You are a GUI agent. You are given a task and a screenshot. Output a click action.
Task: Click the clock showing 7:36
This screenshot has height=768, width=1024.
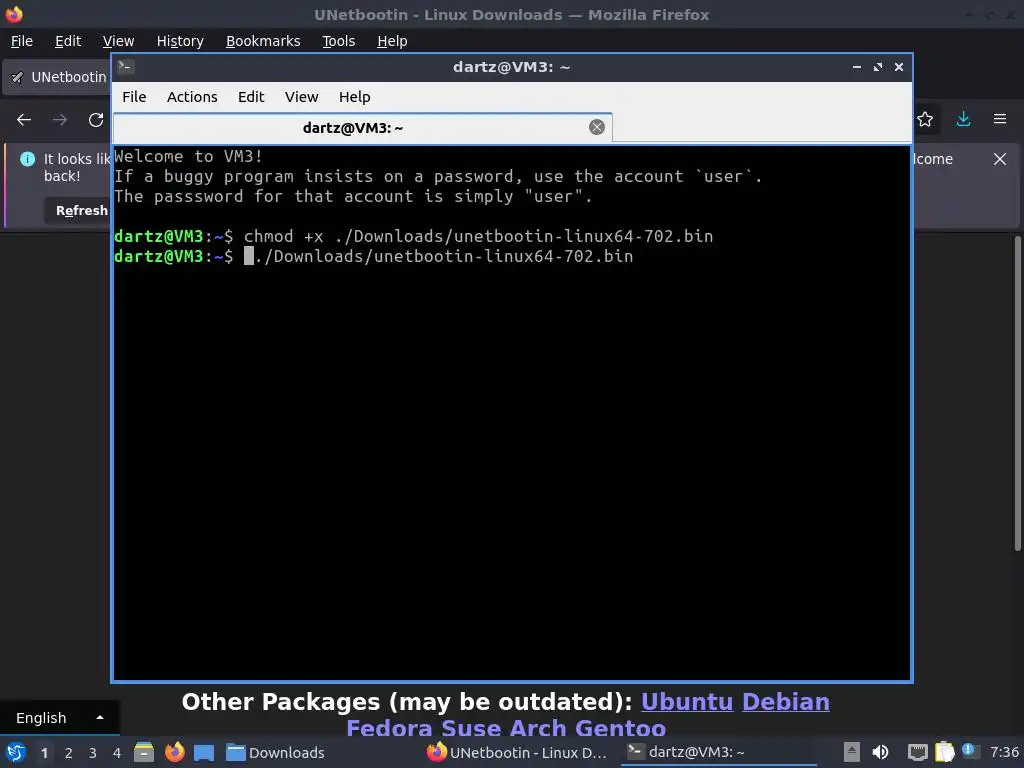[1004, 752]
